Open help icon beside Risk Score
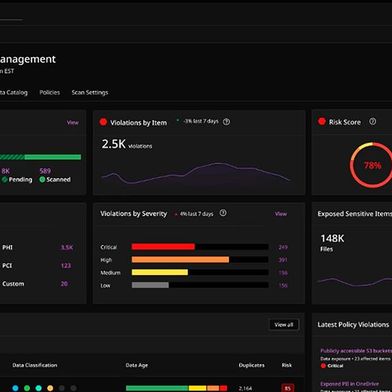Viewport: 392px width, 392px height. click(x=373, y=122)
